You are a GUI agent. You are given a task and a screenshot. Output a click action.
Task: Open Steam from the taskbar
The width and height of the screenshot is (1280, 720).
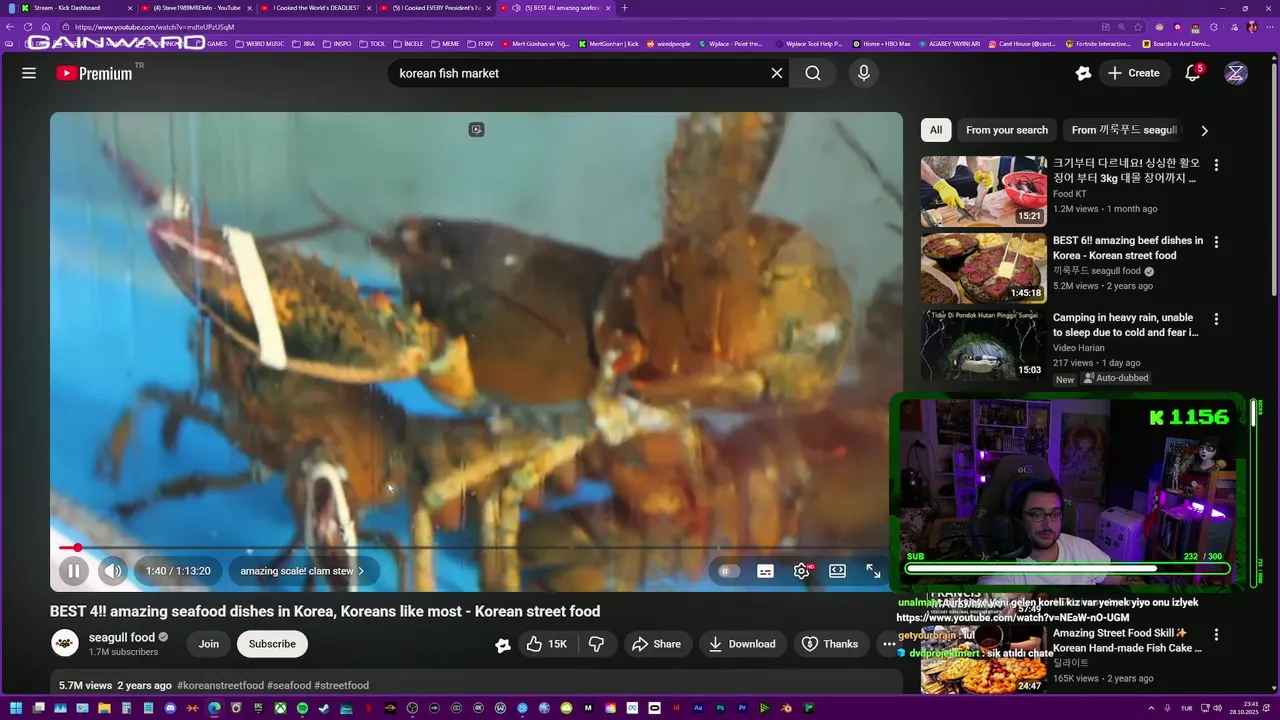(324, 708)
